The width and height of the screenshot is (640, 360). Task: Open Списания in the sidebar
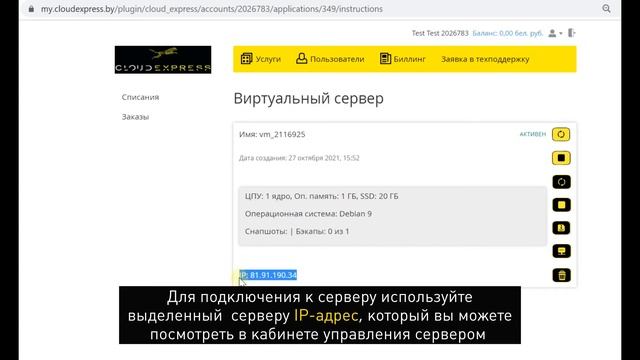tap(140, 97)
